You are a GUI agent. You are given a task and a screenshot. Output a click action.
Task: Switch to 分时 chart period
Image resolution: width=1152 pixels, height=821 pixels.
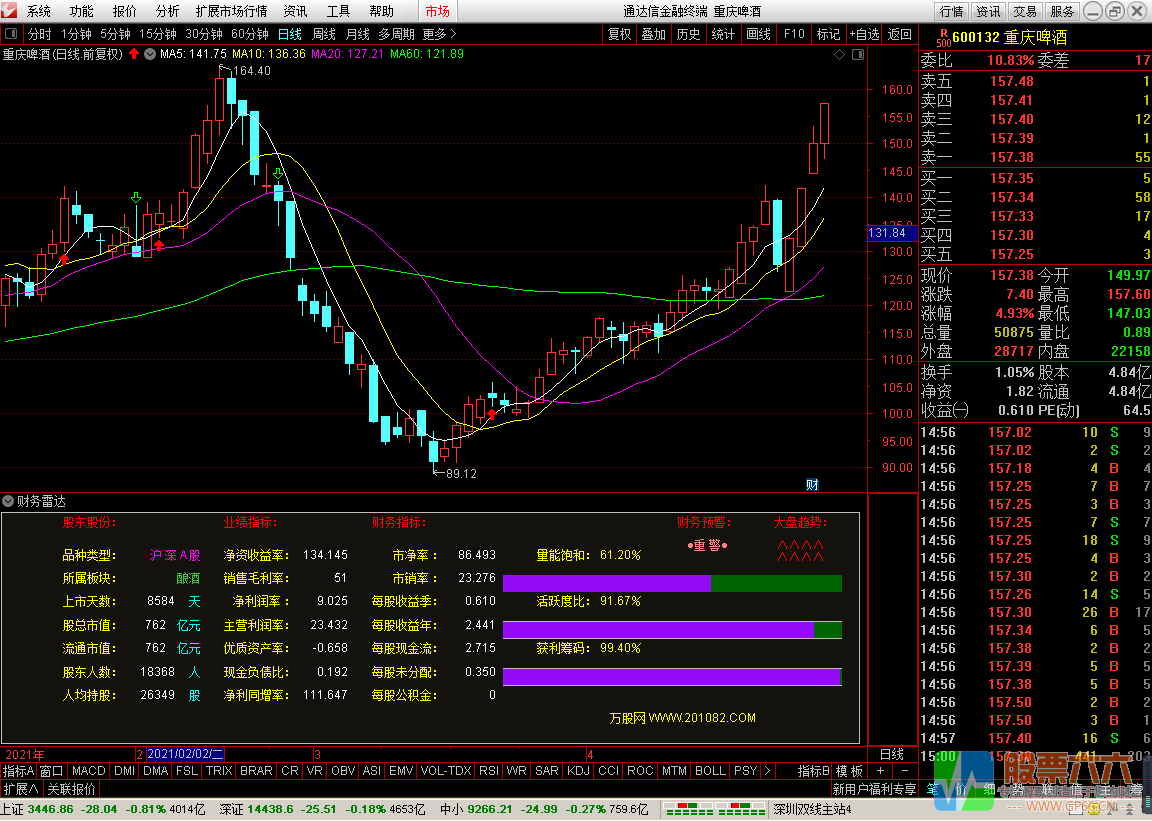[x=40, y=34]
